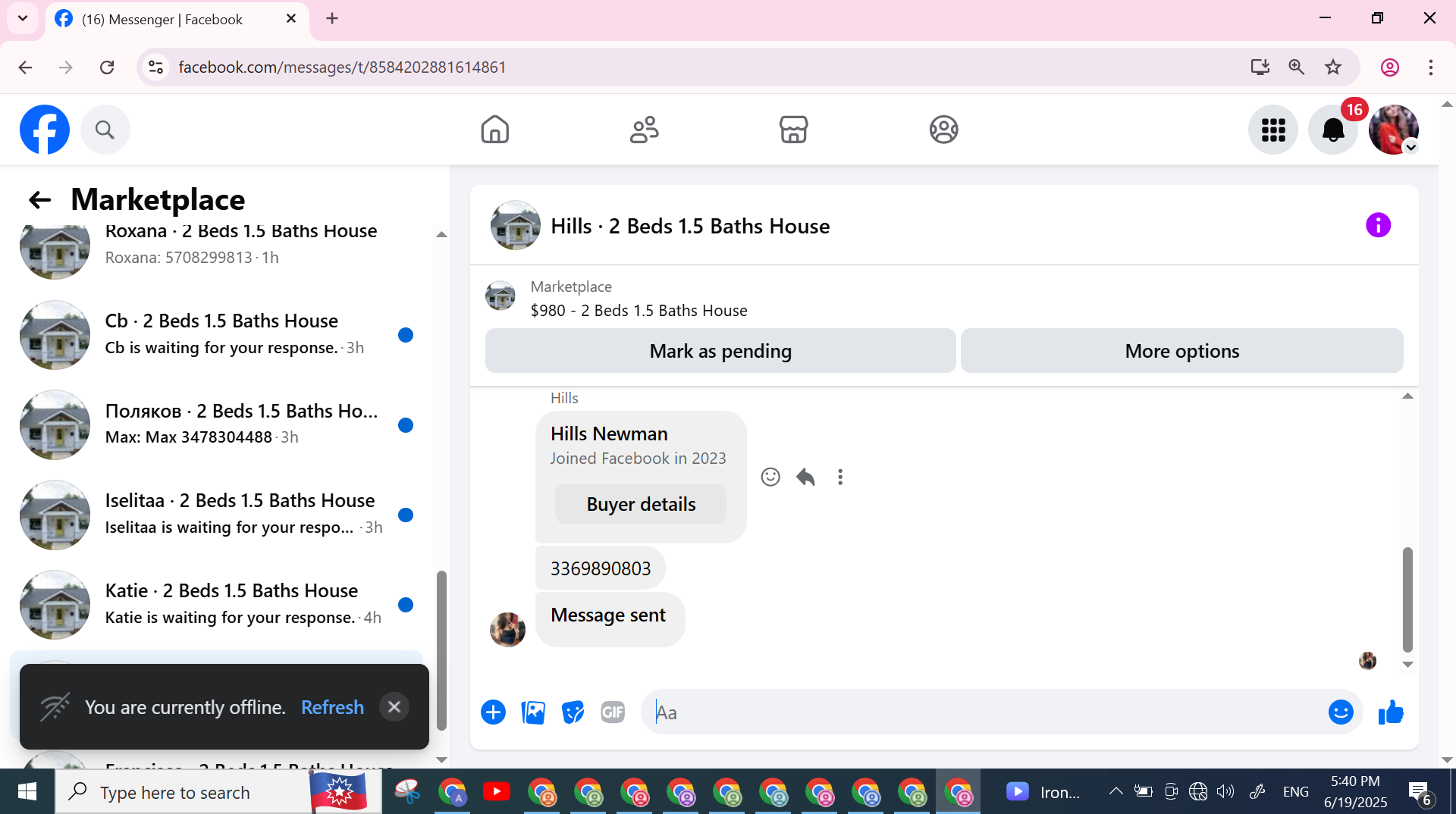Install app icon in address bar
The height and width of the screenshot is (814, 1456).
tap(1260, 67)
